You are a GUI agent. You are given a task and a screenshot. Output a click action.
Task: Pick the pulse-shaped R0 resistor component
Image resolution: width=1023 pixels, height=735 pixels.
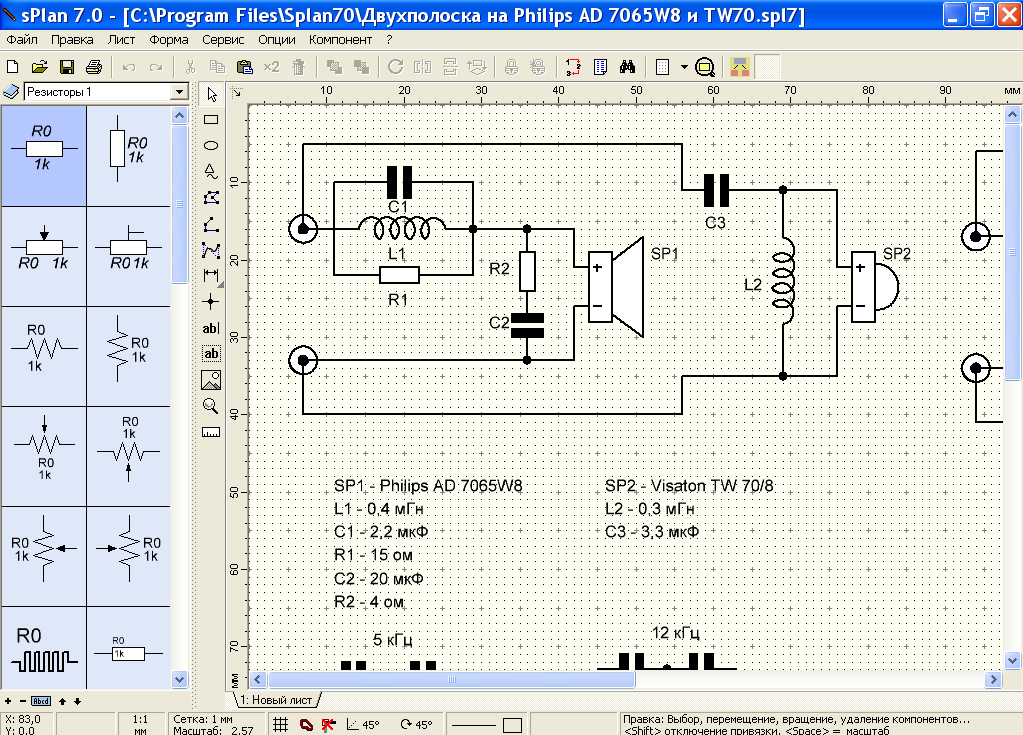44,648
